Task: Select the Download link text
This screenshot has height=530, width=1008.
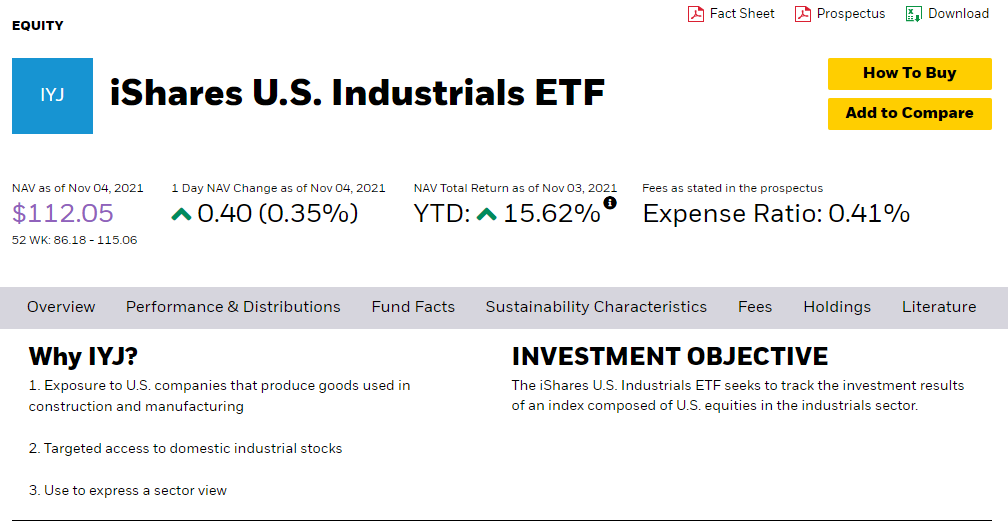Action: (x=958, y=14)
